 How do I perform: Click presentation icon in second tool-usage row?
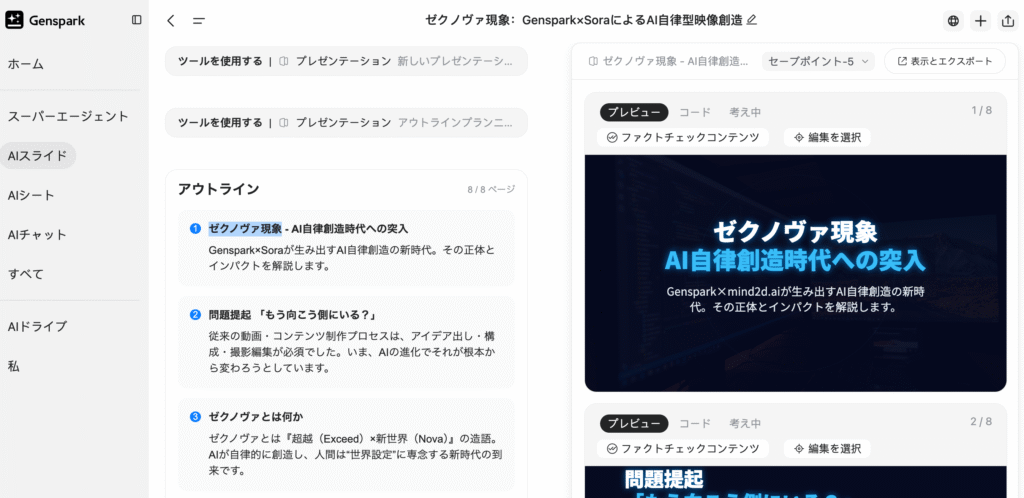(x=284, y=123)
